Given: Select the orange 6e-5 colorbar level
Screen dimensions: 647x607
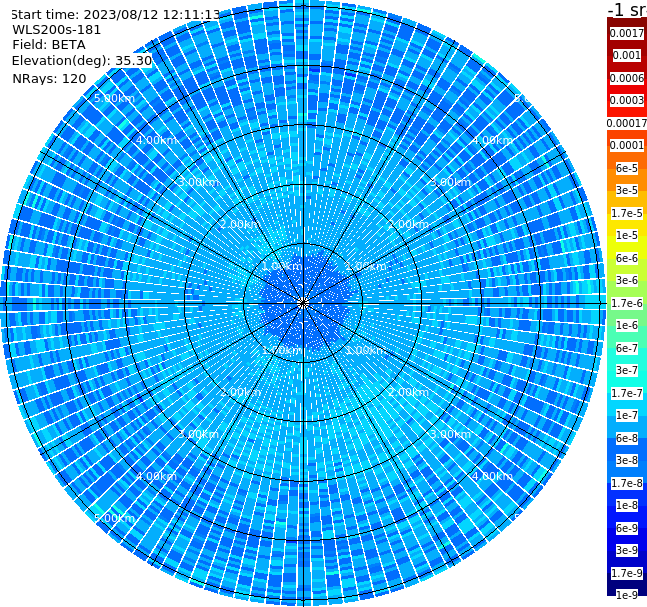Looking at the screenshot, I should point(627,168).
